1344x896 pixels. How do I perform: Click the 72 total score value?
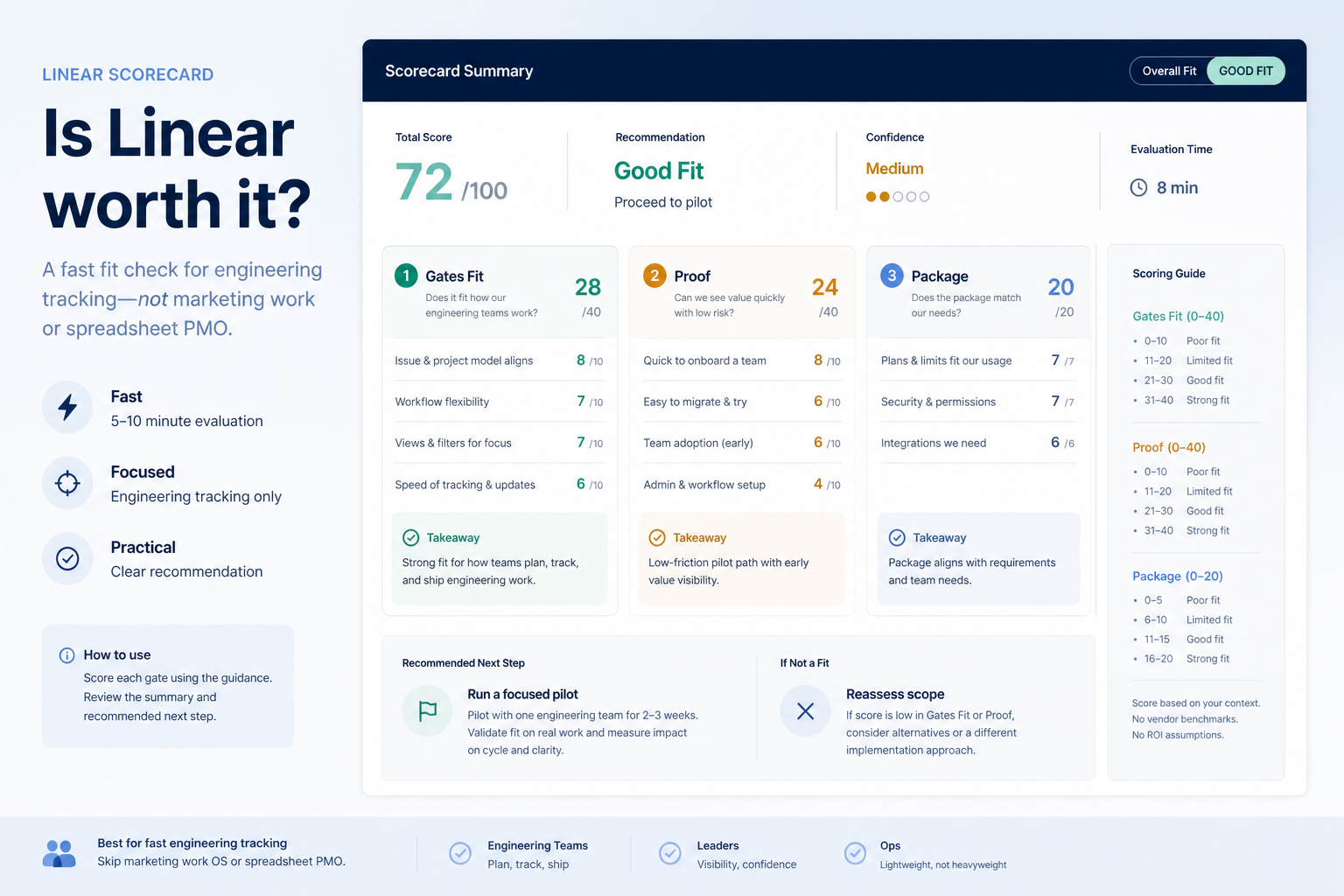click(424, 182)
